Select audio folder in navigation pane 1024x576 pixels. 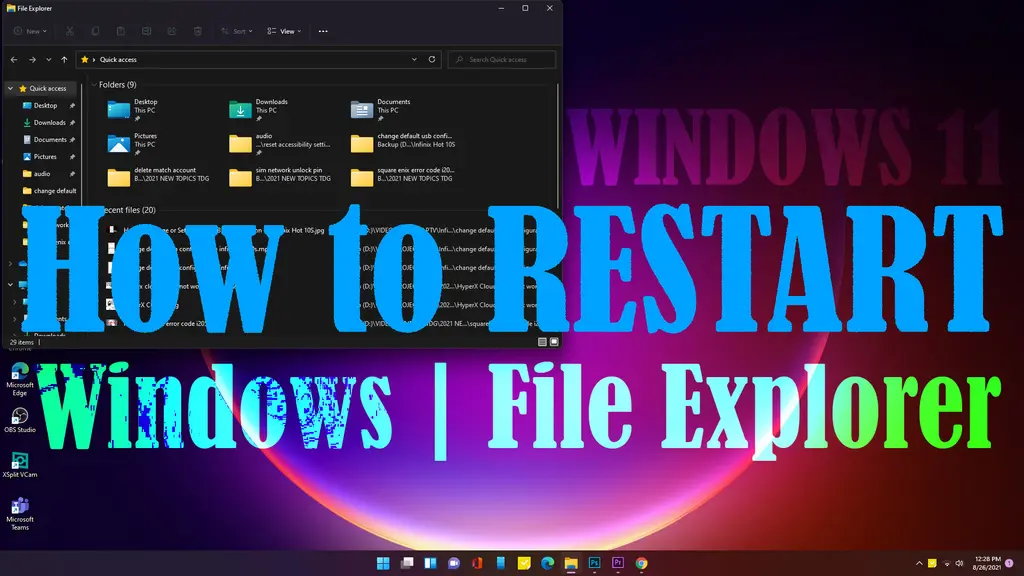click(x=42, y=174)
